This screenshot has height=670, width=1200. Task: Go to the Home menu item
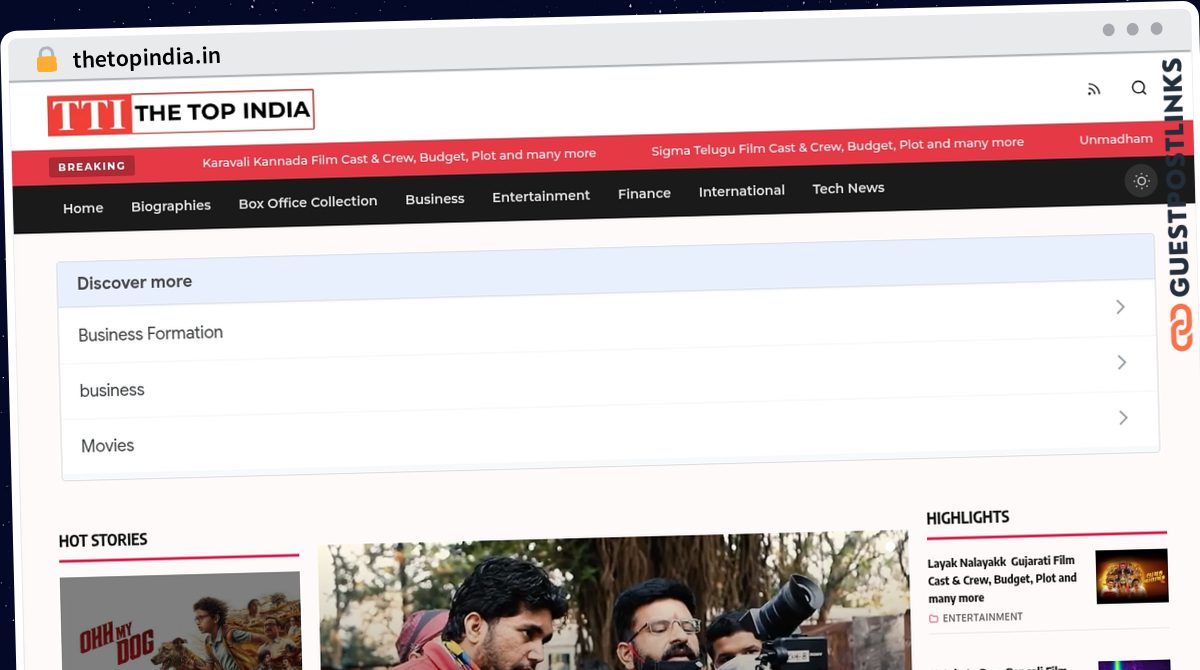point(83,208)
